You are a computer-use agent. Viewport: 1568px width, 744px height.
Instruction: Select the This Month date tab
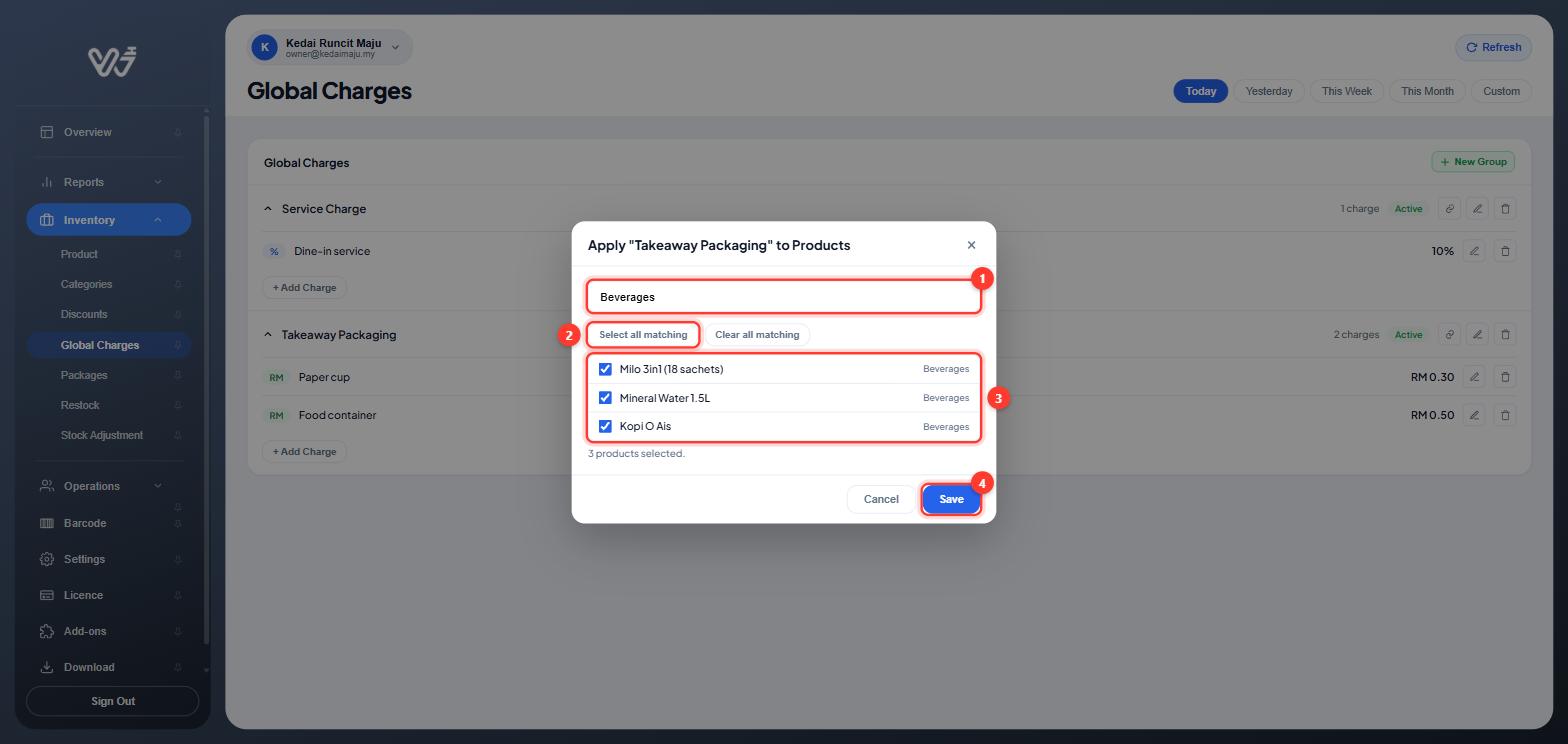click(1427, 91)
